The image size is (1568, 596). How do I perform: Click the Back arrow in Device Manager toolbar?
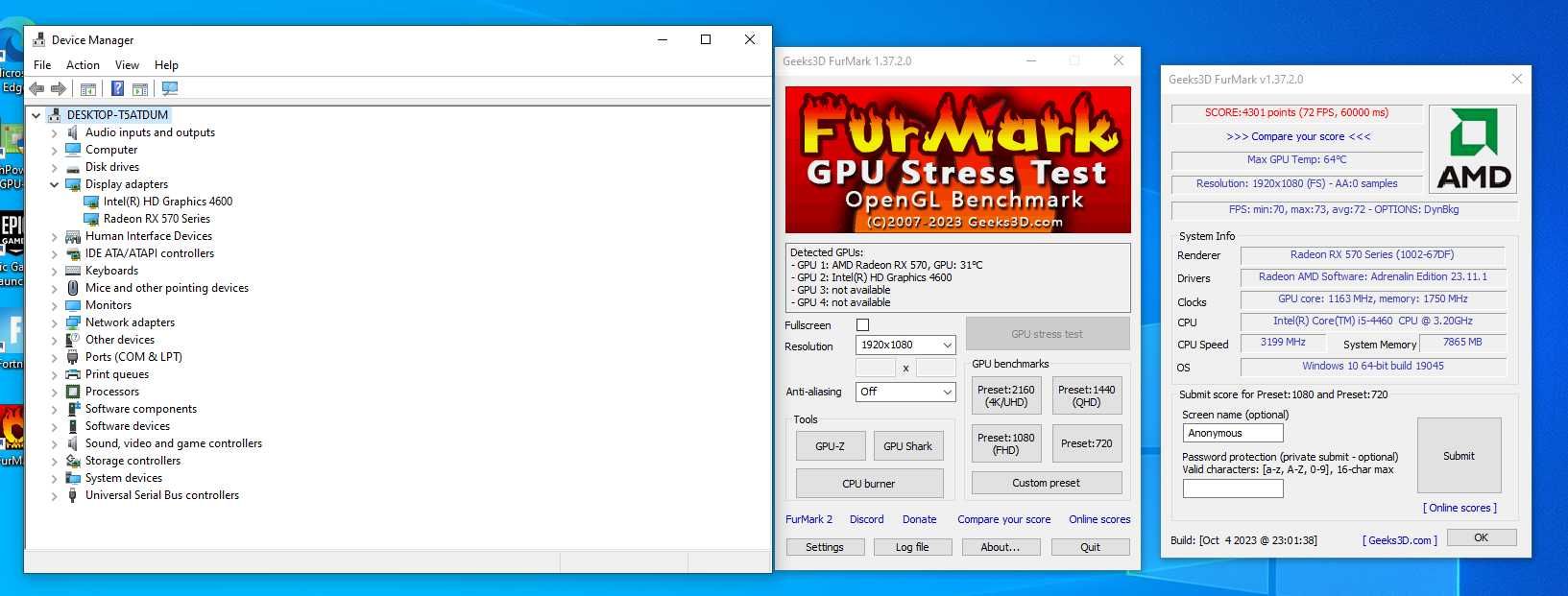click(36, 89)
